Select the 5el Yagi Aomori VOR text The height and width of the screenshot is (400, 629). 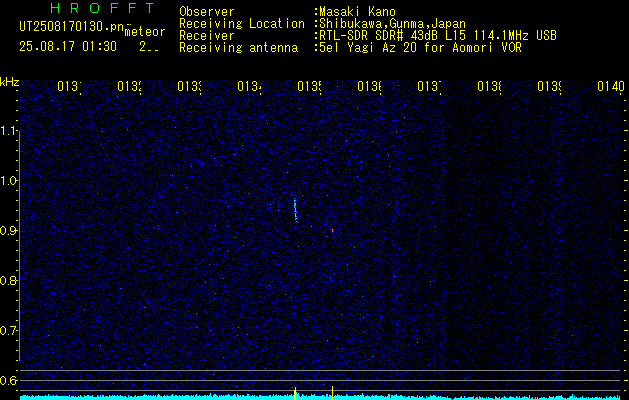418,48
